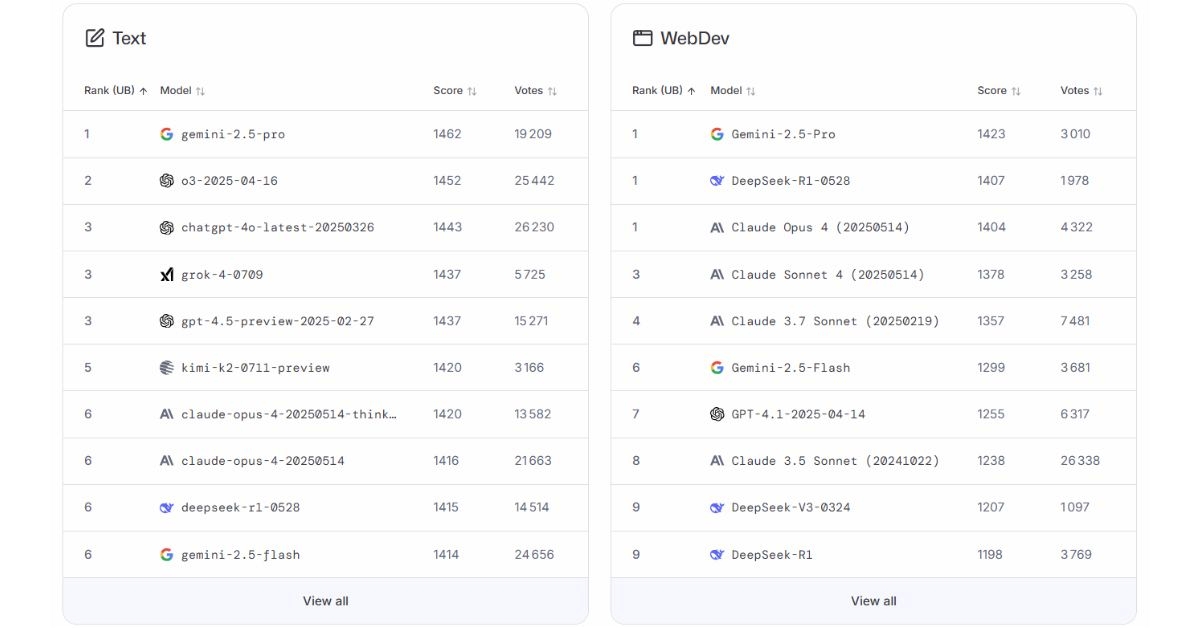The image size is (1200, 628).
Task: Select the GPT-4.1-2025-04-14 model name
Action: click(x=798, y=414)
